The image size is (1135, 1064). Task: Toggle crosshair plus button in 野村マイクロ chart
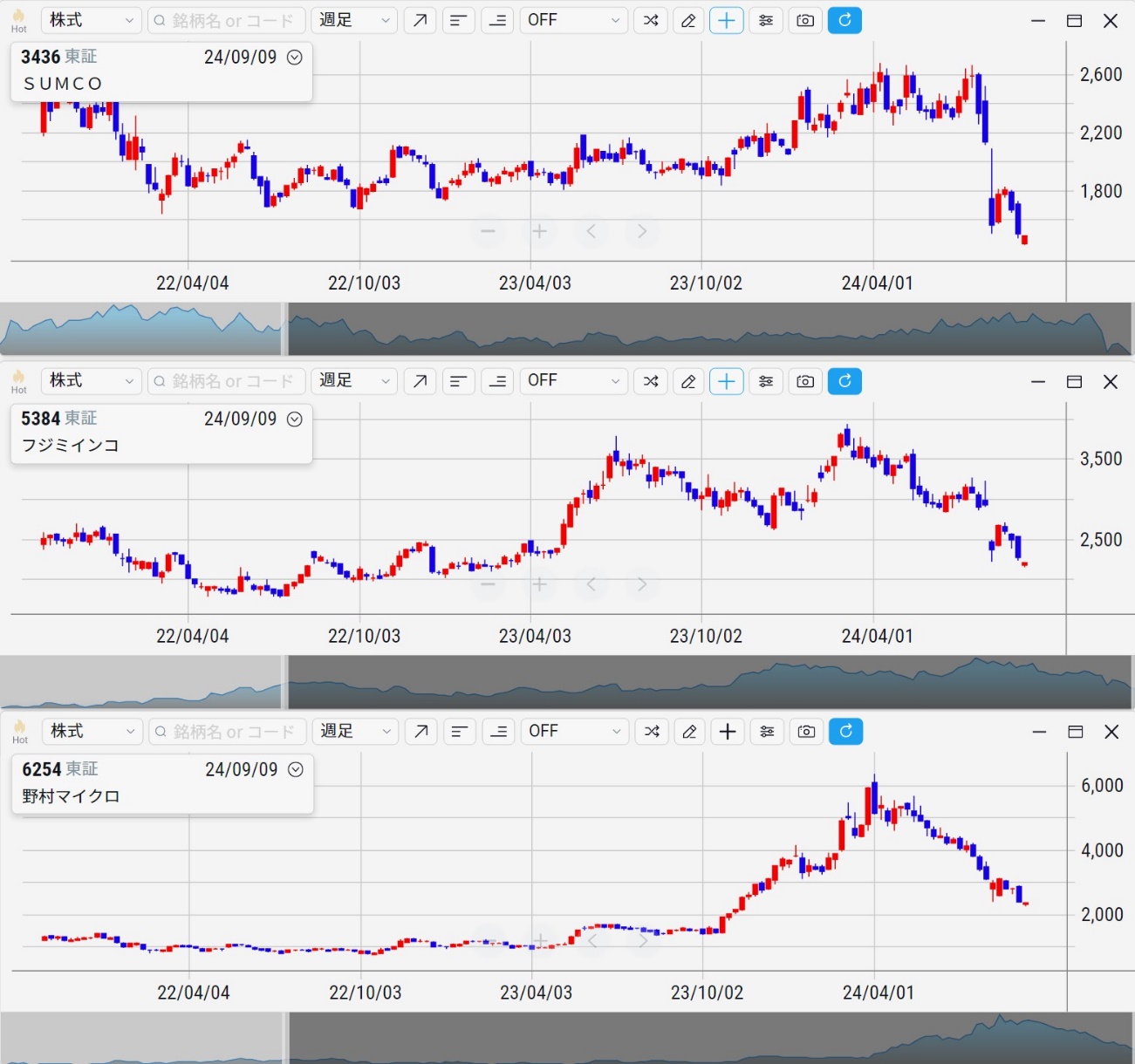click(728, 732)
